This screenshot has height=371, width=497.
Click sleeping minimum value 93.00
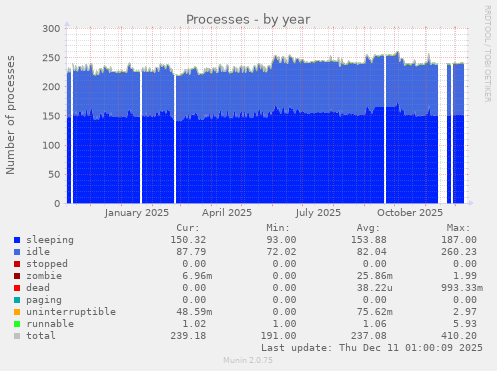point(281,240)
